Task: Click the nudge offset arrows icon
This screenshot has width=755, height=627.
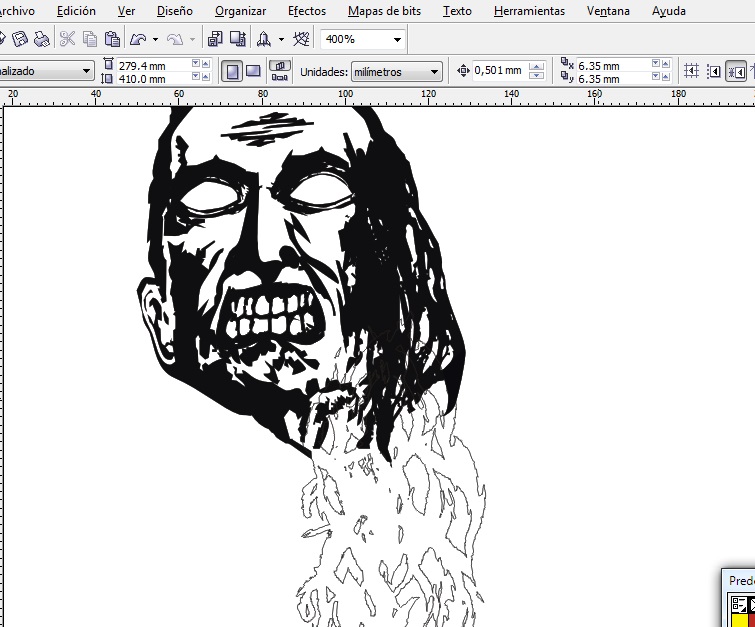Action: [463, 71]
